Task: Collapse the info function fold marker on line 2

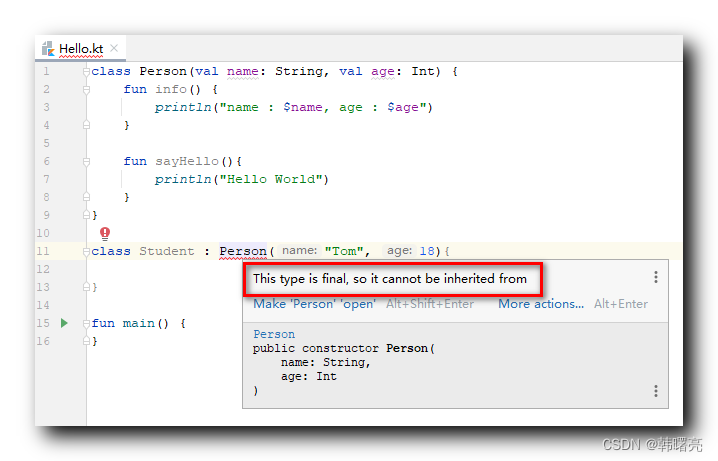Action: click(86, 90)
